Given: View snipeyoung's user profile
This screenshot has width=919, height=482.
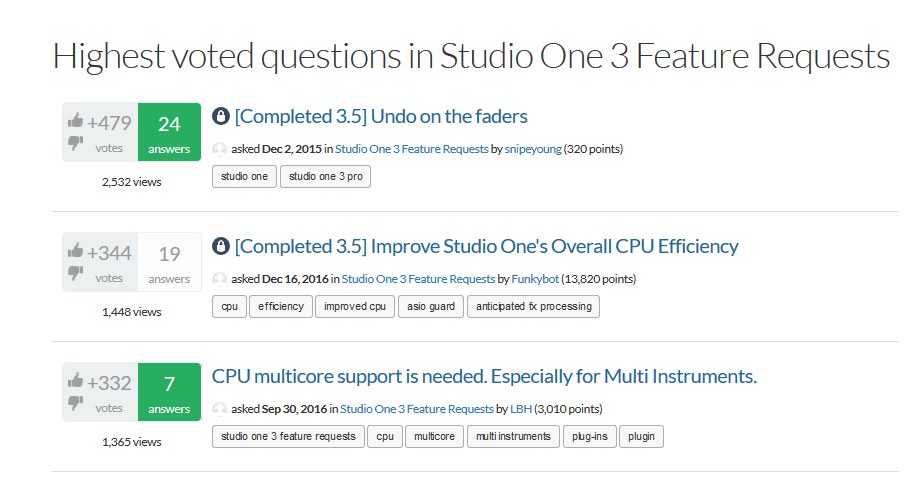Looking at the screenshot, I should 533,149.
